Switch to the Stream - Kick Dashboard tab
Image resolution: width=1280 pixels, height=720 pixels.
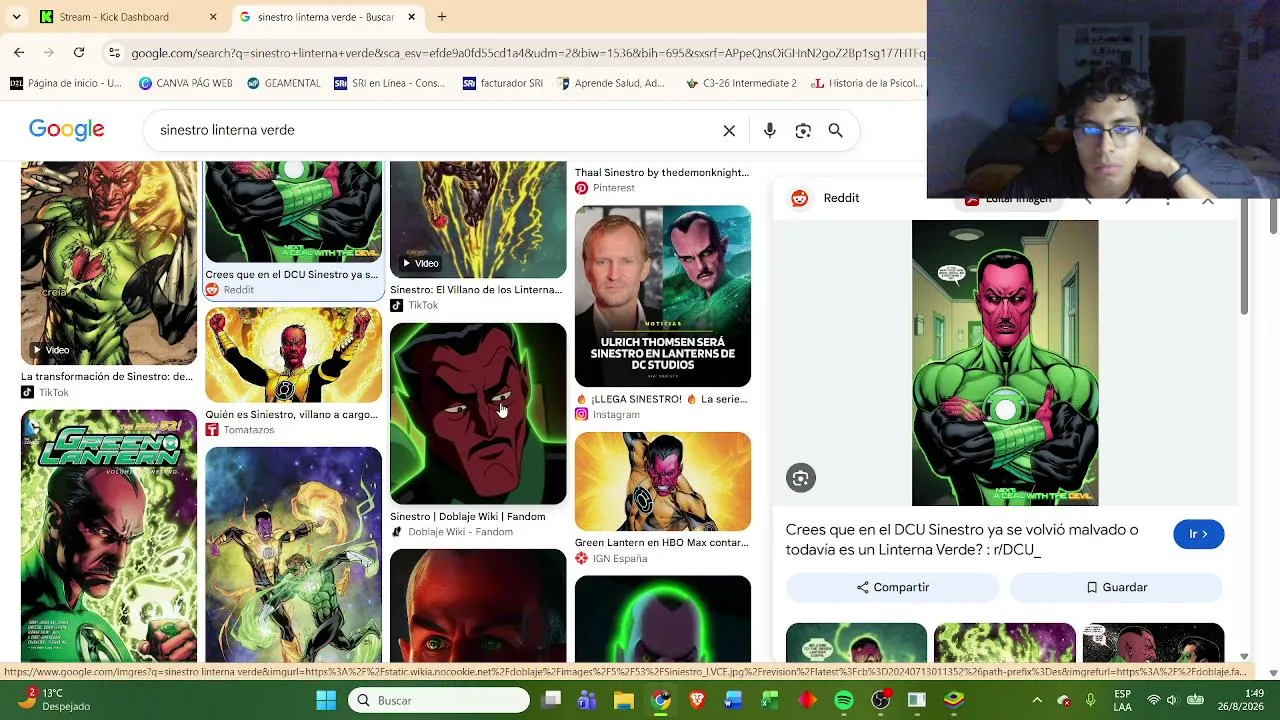tap(129, 17)
